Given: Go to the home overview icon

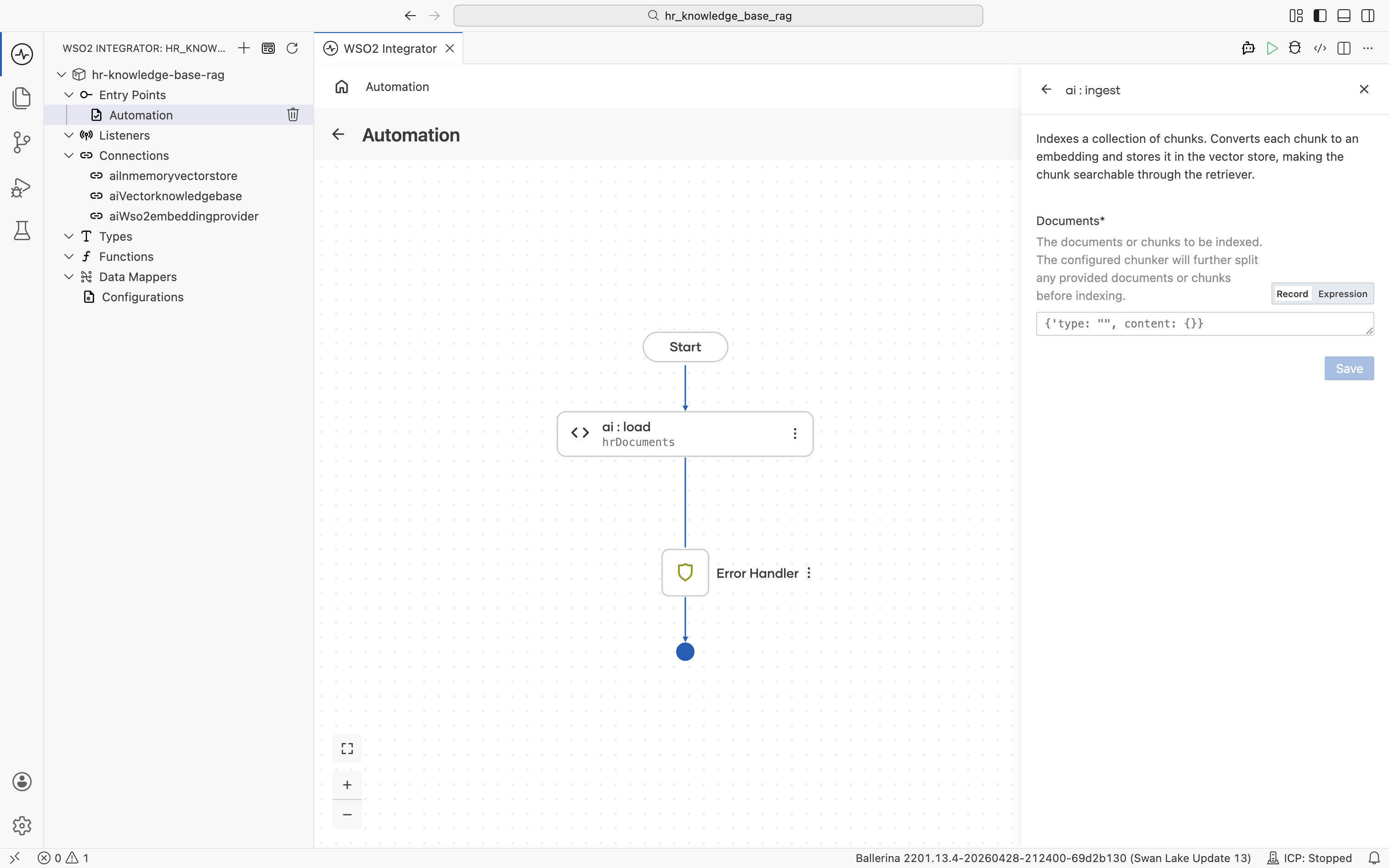Looking at the screenshot, I should [342, 87].
